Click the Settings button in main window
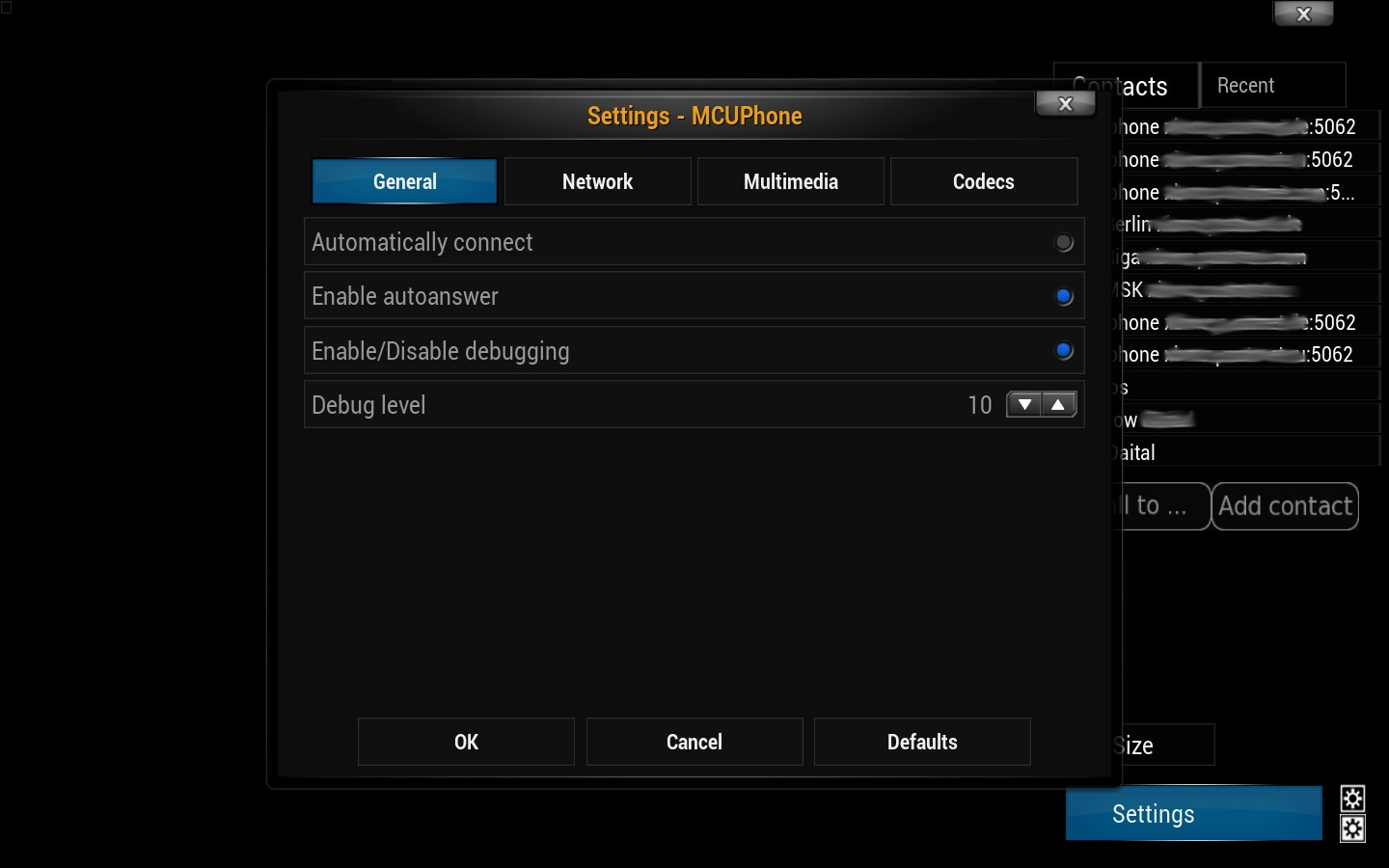 click(x=1193, y=814)
